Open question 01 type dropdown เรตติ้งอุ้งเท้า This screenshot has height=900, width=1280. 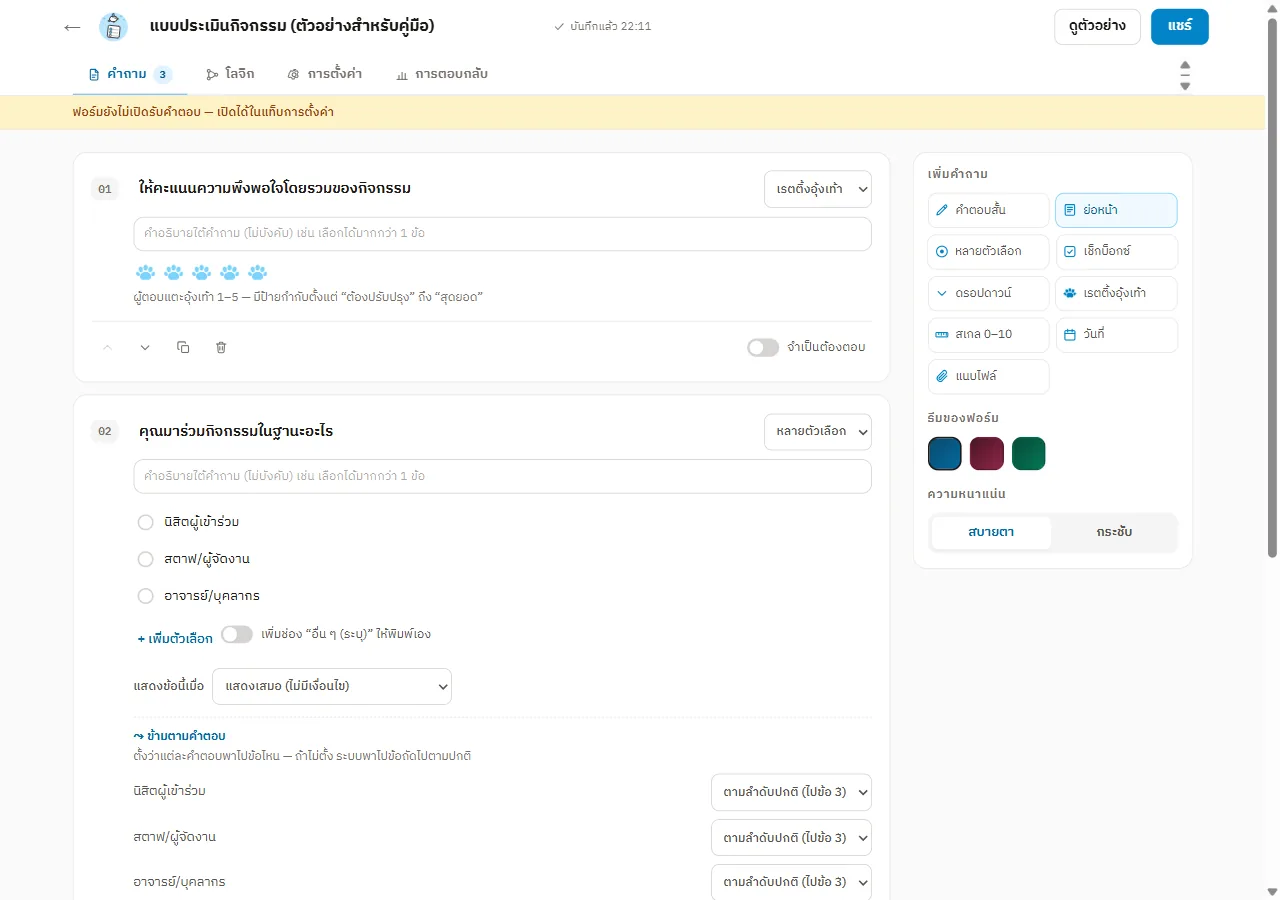[x=818, y=189]
